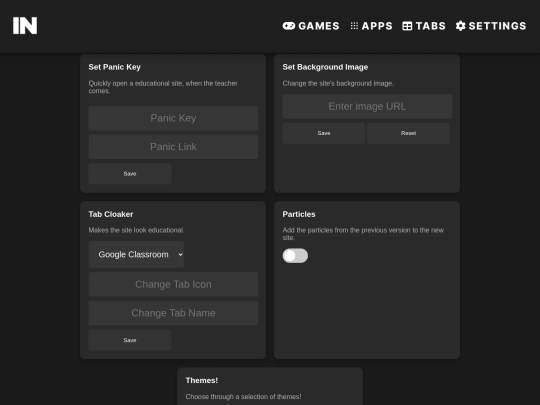Image resolution: width=540 pixels, height=405 pixels.
Task: Click the gamepad icon beside GAMES
Action: [289, 26]
